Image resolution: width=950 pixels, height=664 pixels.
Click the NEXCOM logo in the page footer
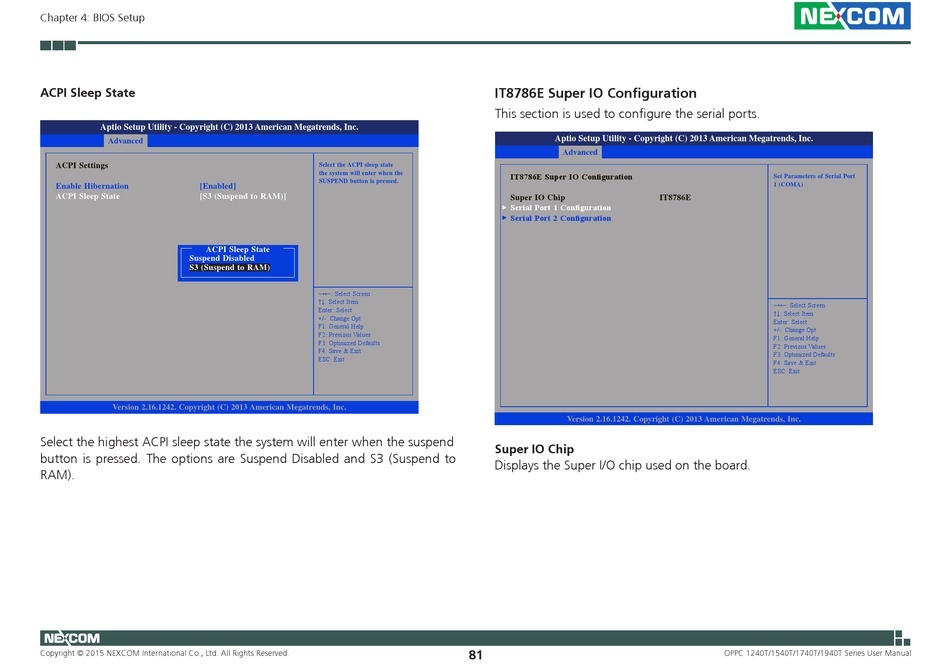[x=71, y=638]
